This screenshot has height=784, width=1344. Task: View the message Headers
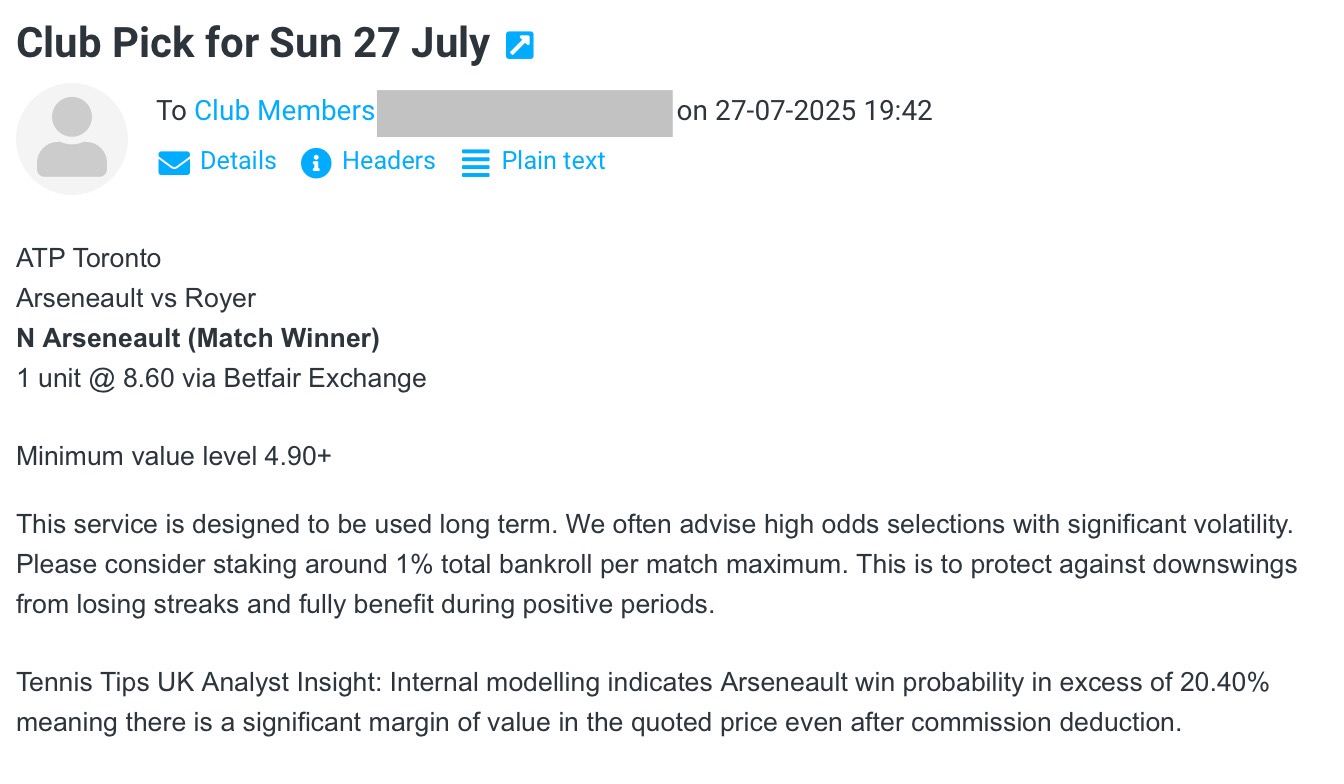click(388, 161)
